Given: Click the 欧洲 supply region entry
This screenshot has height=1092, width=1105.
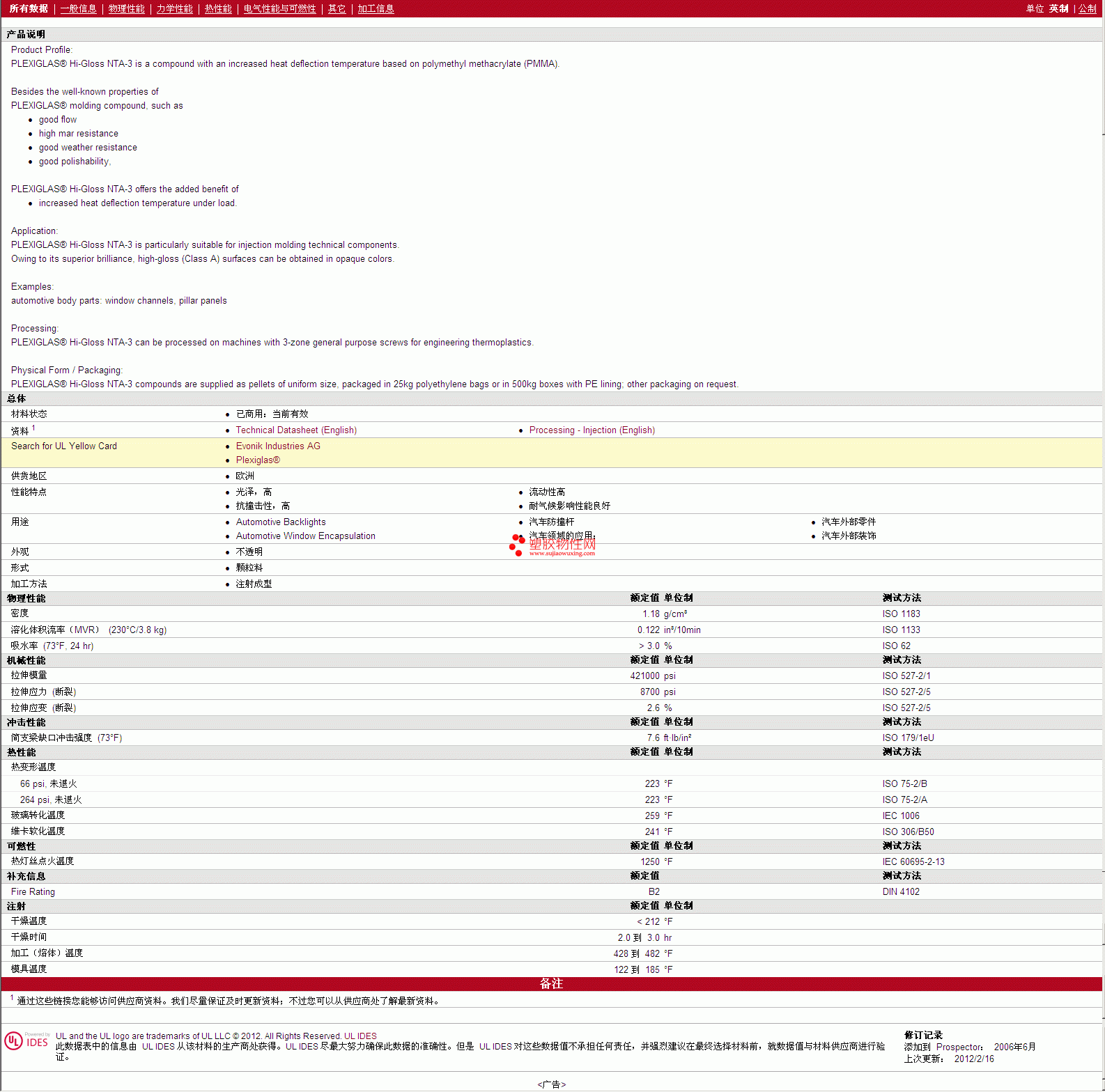Looking at the screenshot, I should click(245, 476).
